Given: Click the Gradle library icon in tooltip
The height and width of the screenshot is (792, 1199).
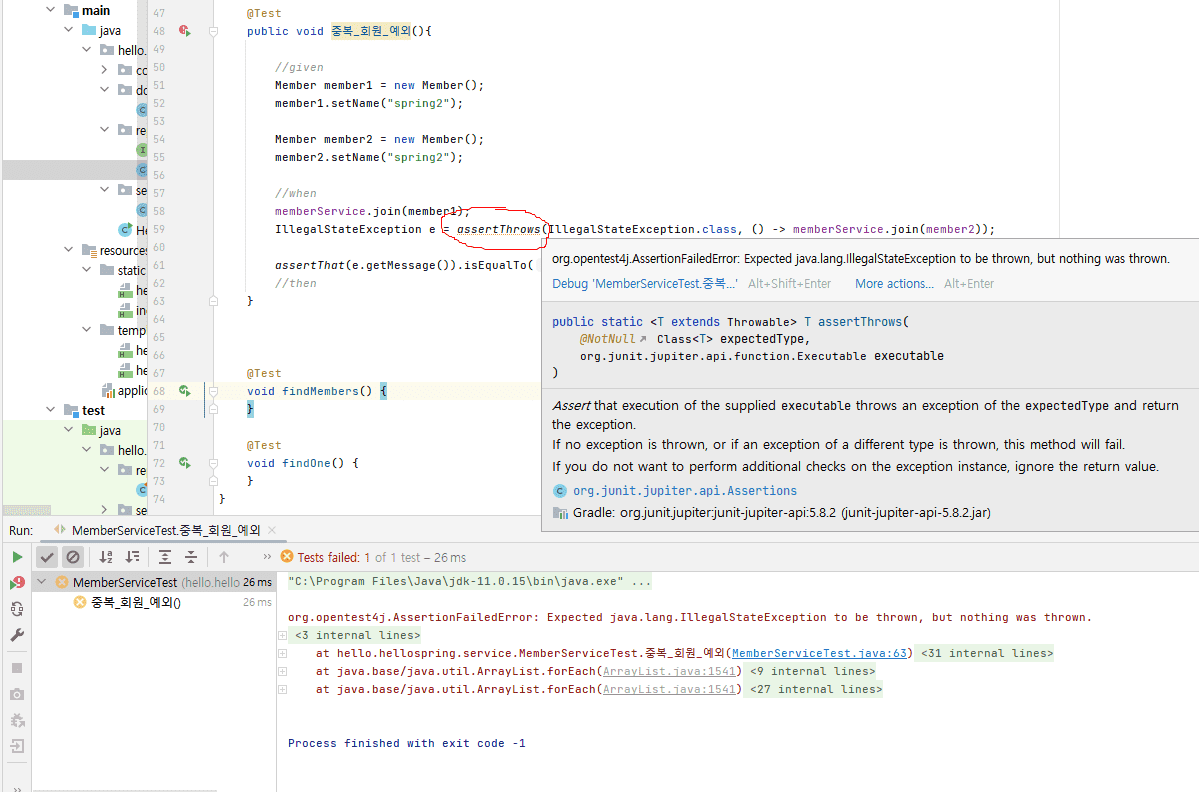Looking at the screenshot, I should click(560, 513).
